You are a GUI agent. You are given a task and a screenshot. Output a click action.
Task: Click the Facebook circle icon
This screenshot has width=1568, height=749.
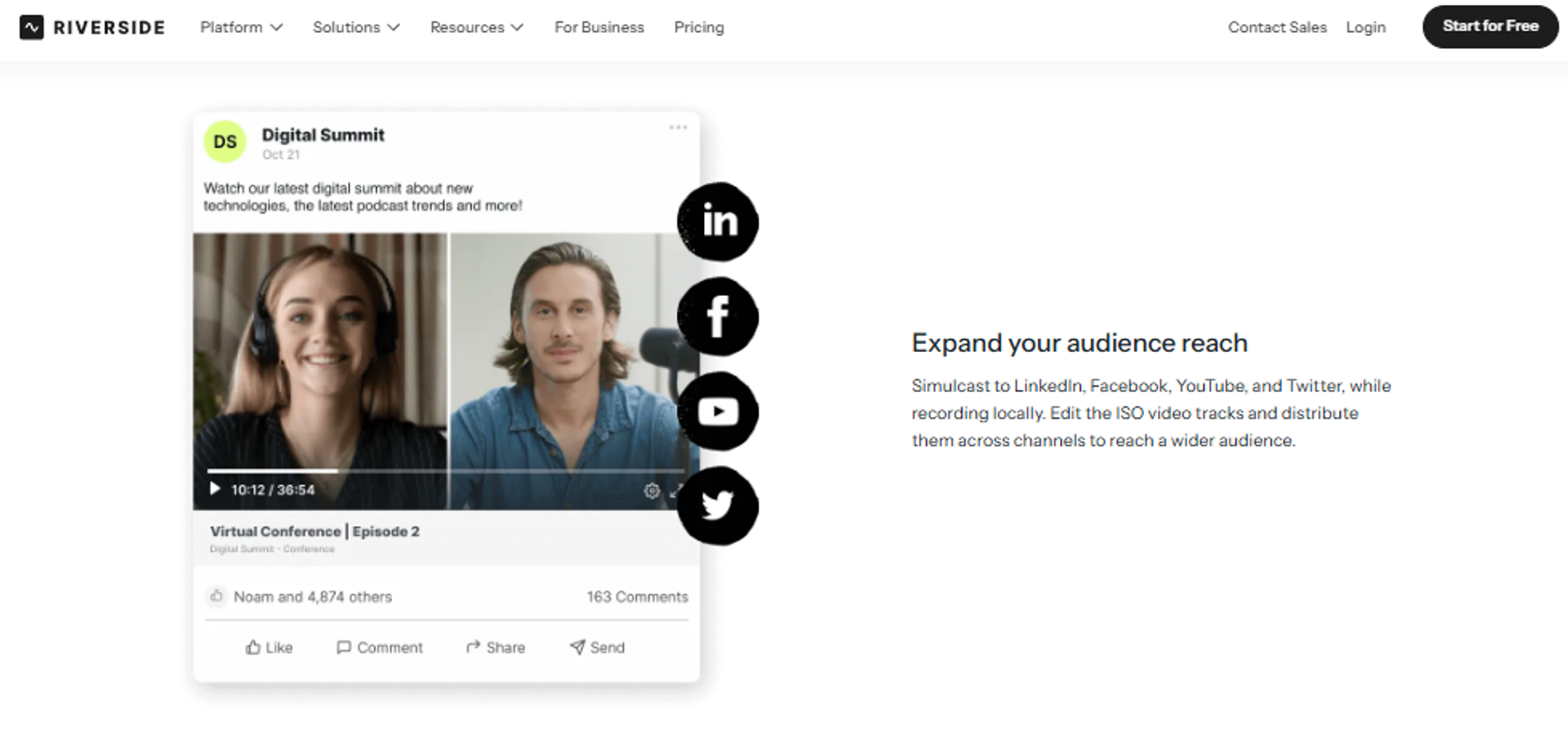718,316
